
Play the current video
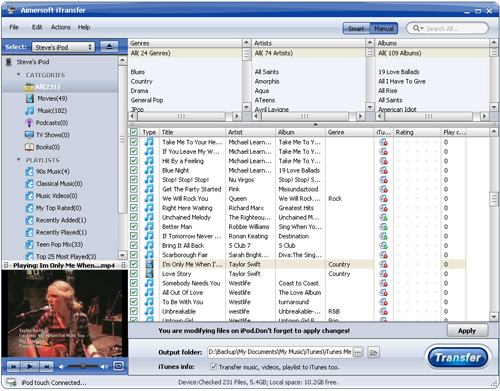30,367
